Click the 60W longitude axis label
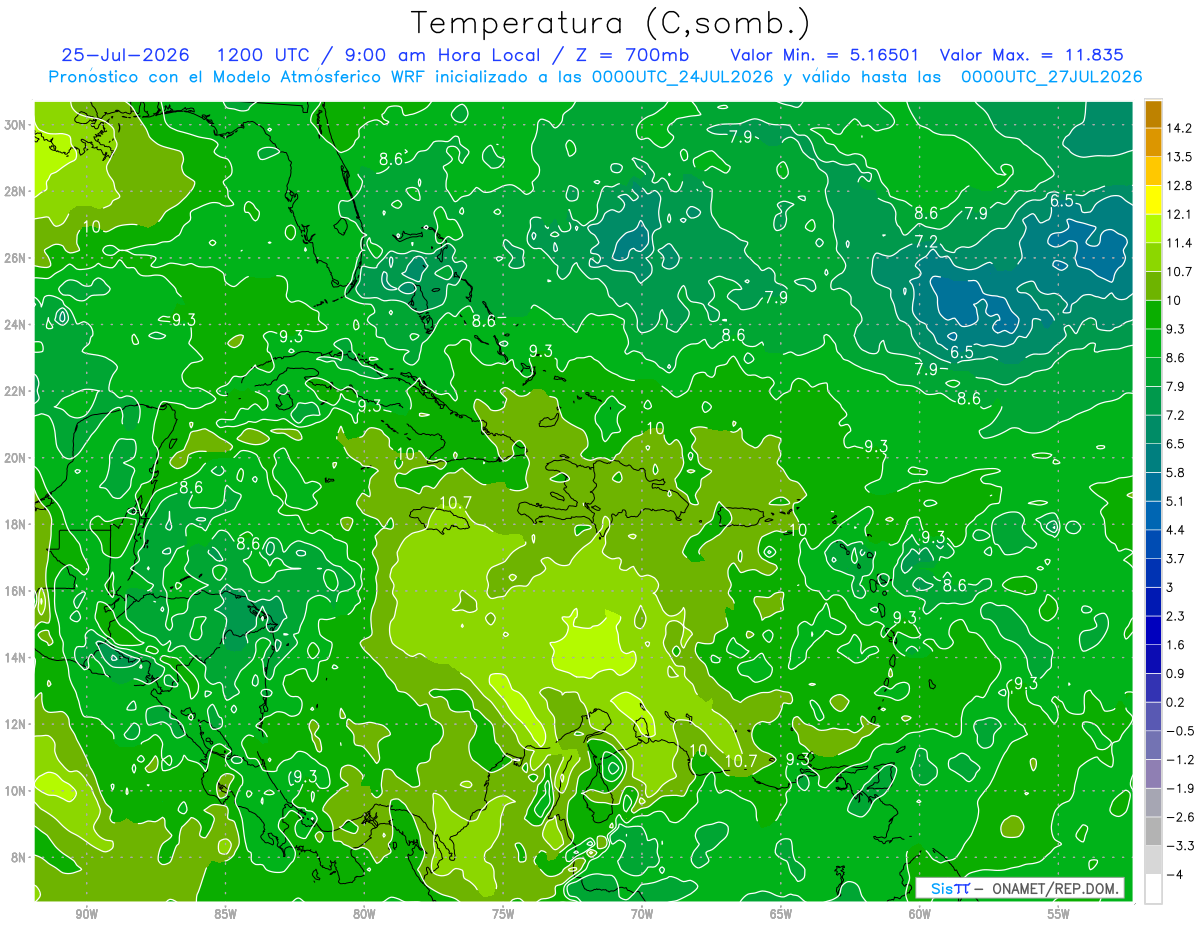 920,914
